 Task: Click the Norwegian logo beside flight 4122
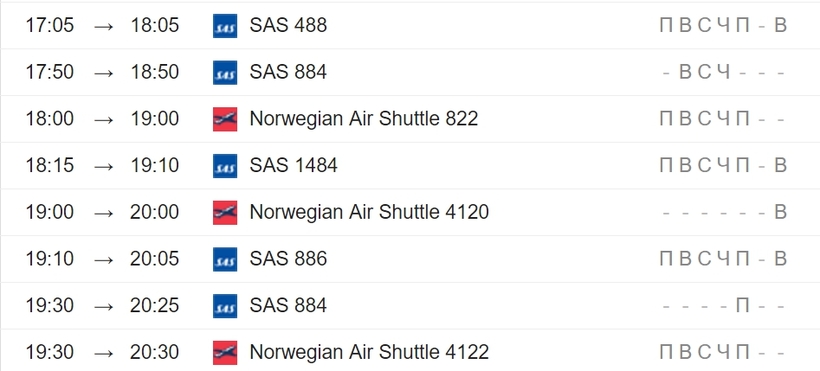(x=225, y=352)
